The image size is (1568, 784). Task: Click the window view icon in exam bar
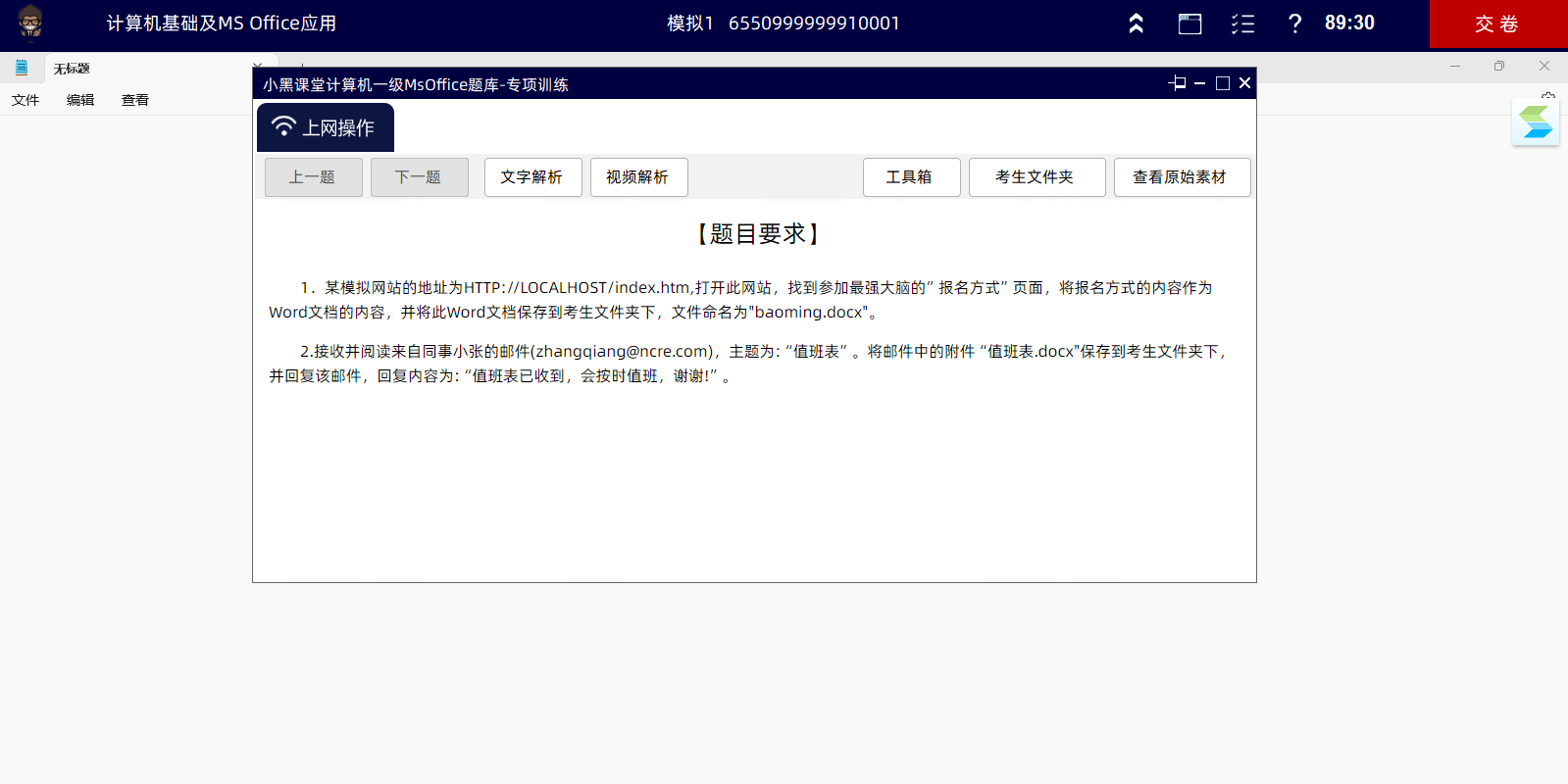[1189, 24]
